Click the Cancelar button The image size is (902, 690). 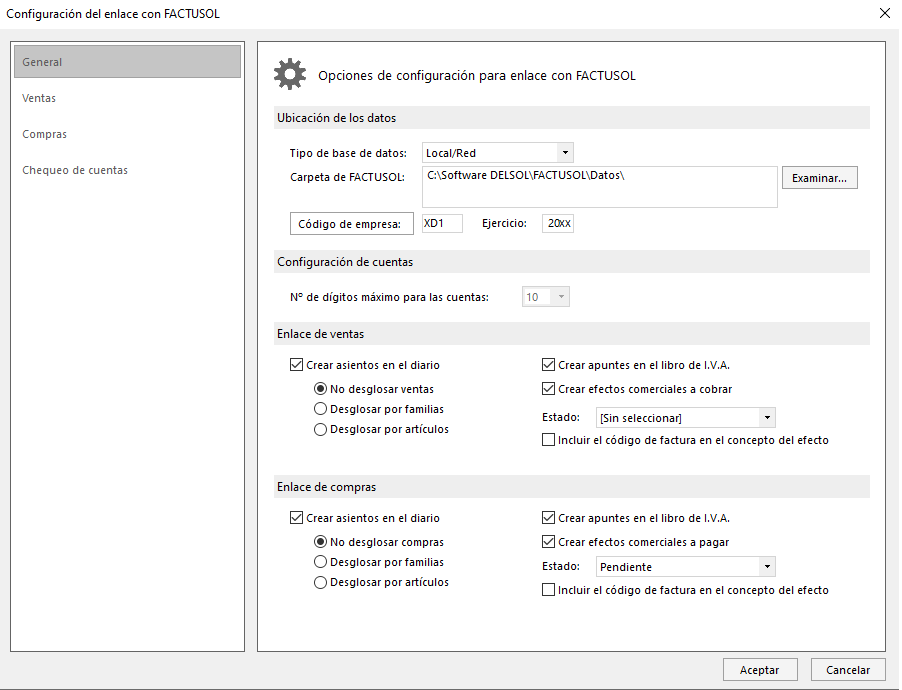coord(848,670)
